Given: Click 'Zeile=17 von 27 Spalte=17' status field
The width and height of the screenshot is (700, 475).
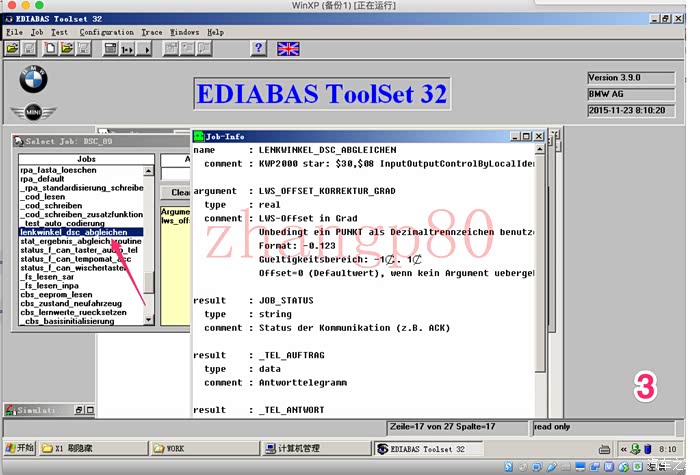Looking at the screenshot, I should click(x=458, y=427).
